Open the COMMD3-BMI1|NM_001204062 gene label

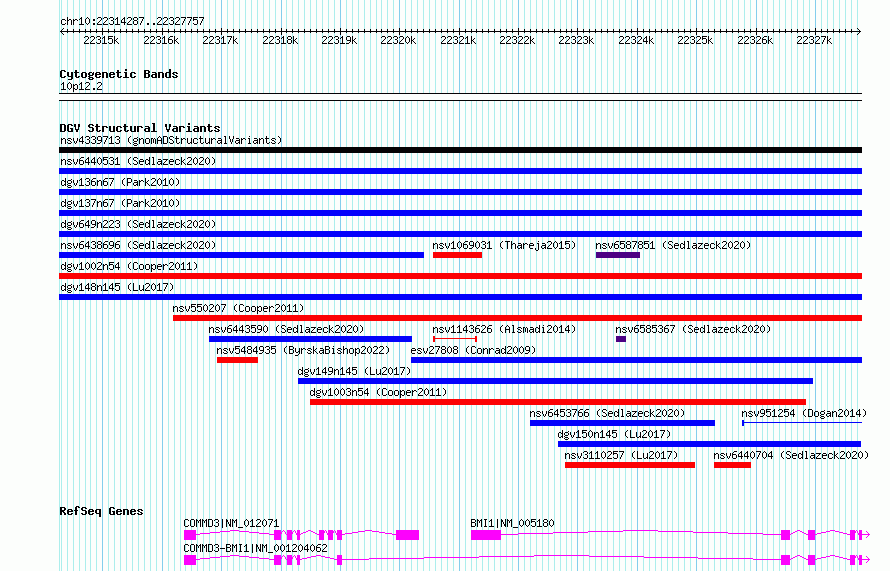[x=255, y=548]
